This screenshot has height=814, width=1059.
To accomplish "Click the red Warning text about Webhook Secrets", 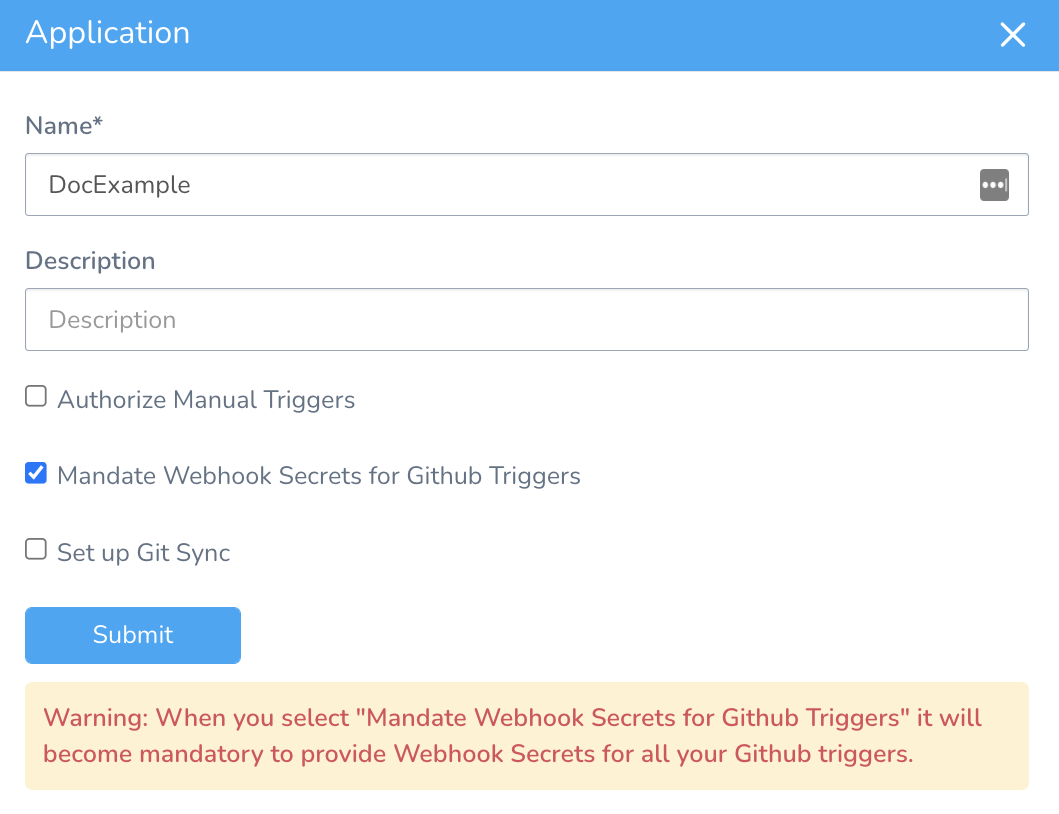I will point(512,736).
